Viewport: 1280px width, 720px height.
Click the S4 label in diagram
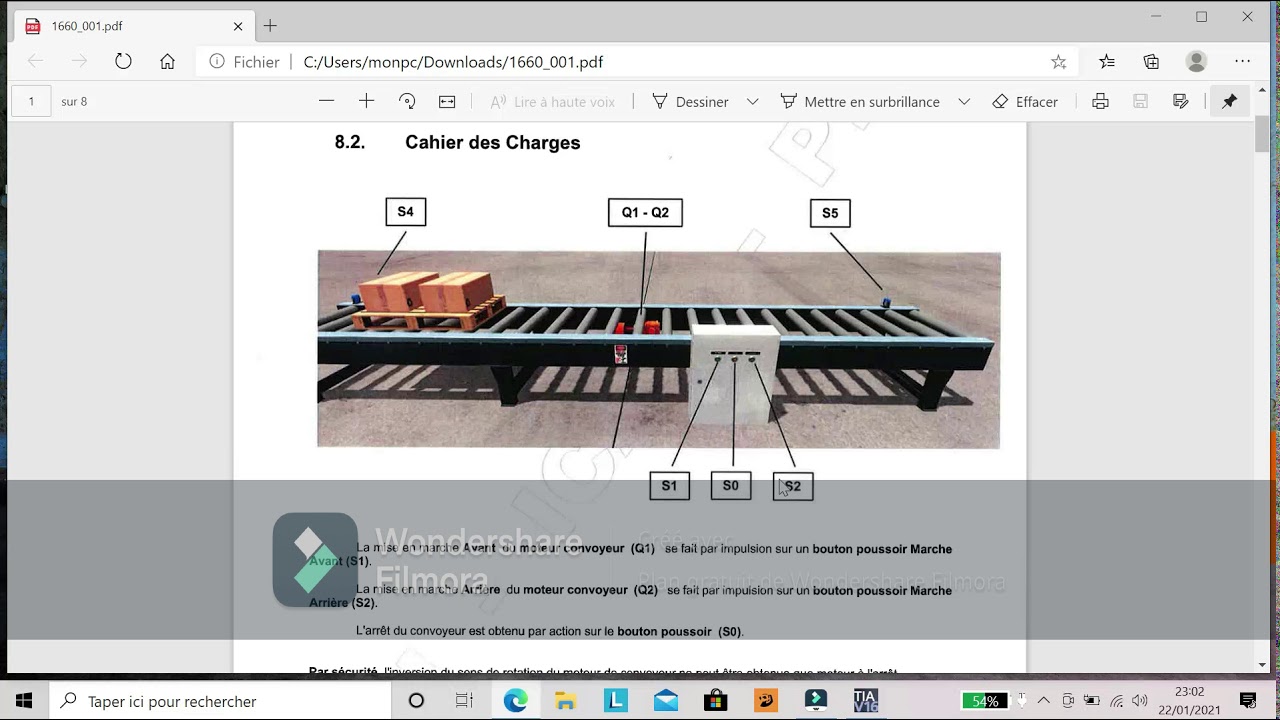[405, 212]
